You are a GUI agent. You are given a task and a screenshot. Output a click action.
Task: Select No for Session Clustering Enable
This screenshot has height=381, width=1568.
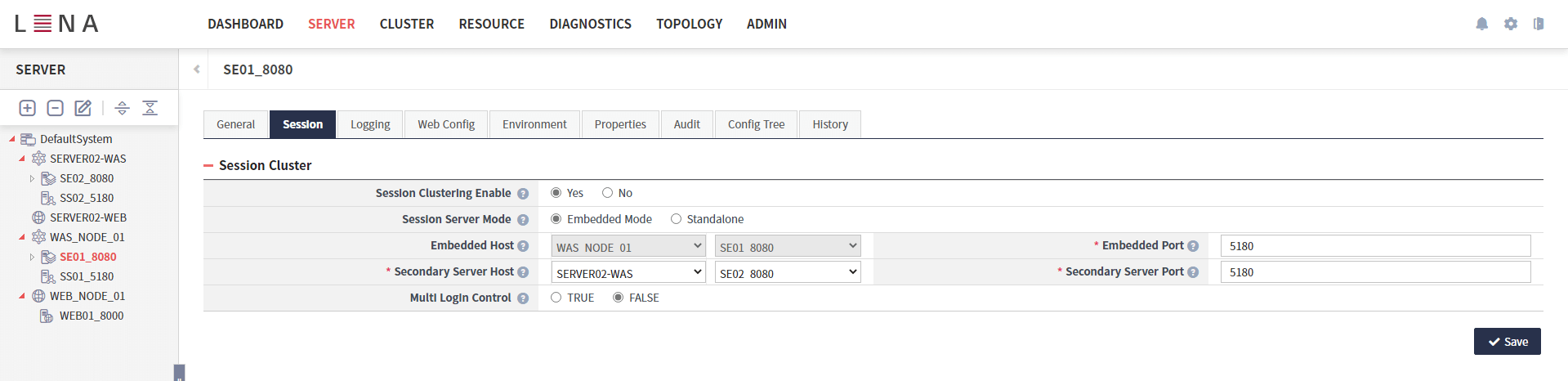pos(607,193)
